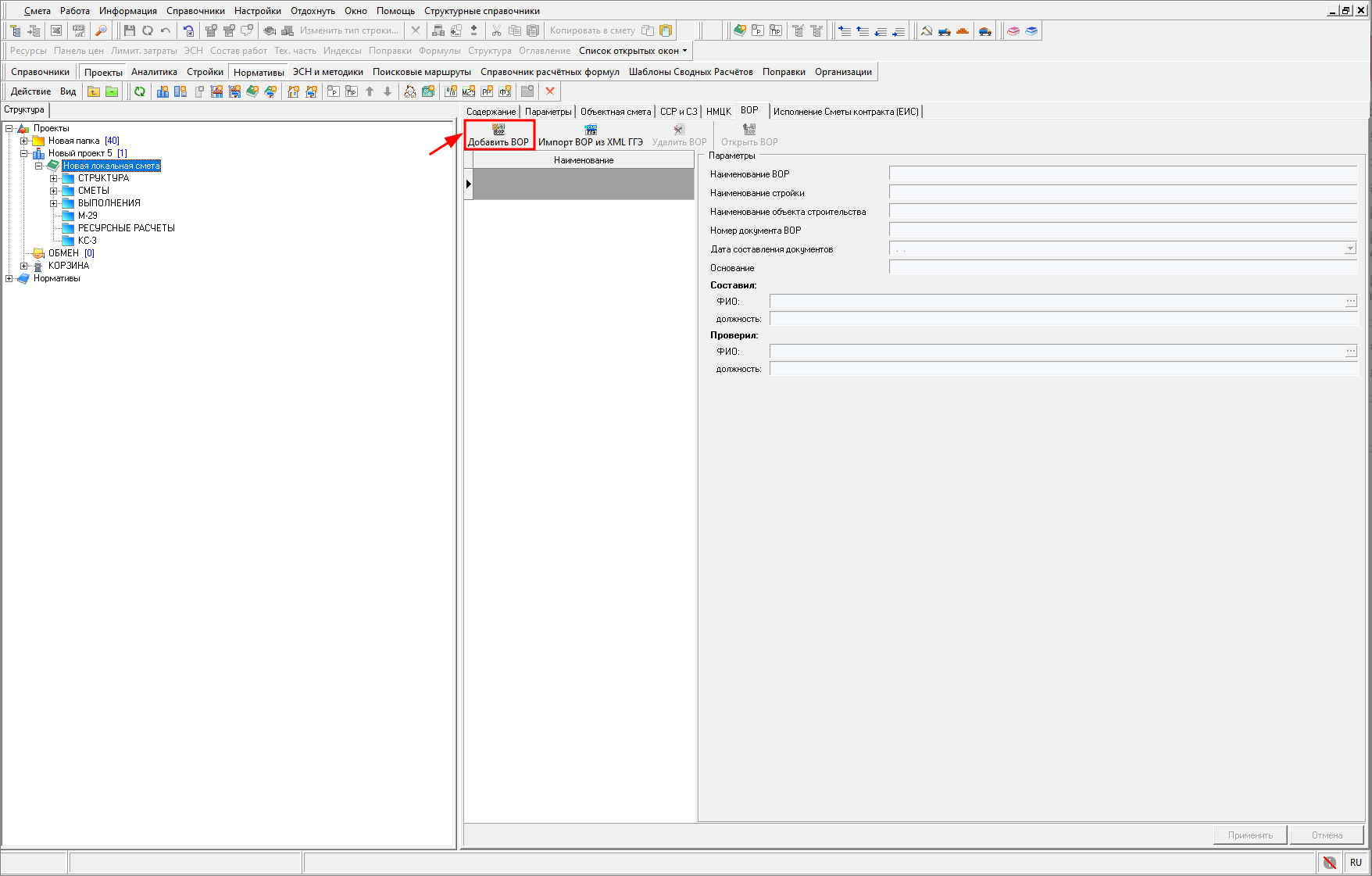Click the hammer and sickle icon
Viewport: 1372px width, 876px height.
coord(927,31)
